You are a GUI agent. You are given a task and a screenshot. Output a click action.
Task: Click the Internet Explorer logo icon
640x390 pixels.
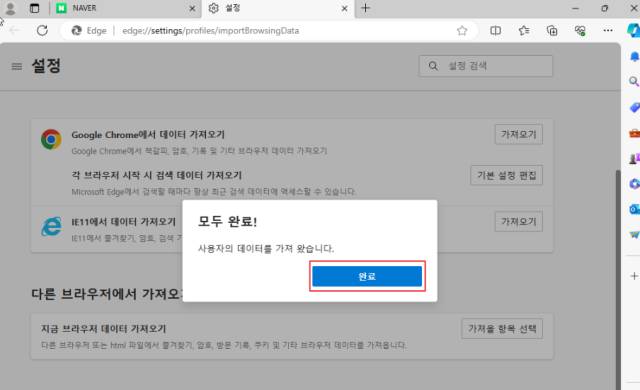point(51,226)
